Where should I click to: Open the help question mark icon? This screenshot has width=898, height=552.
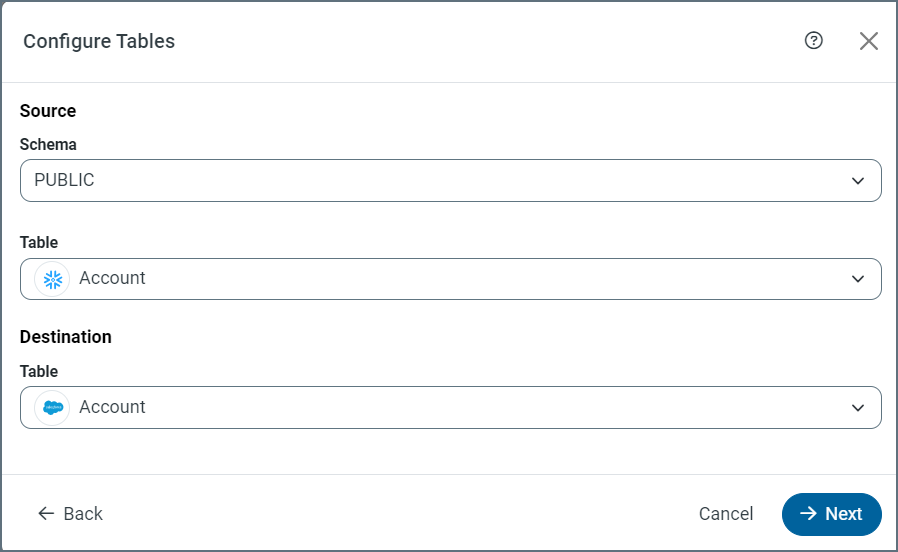point(814,41)
